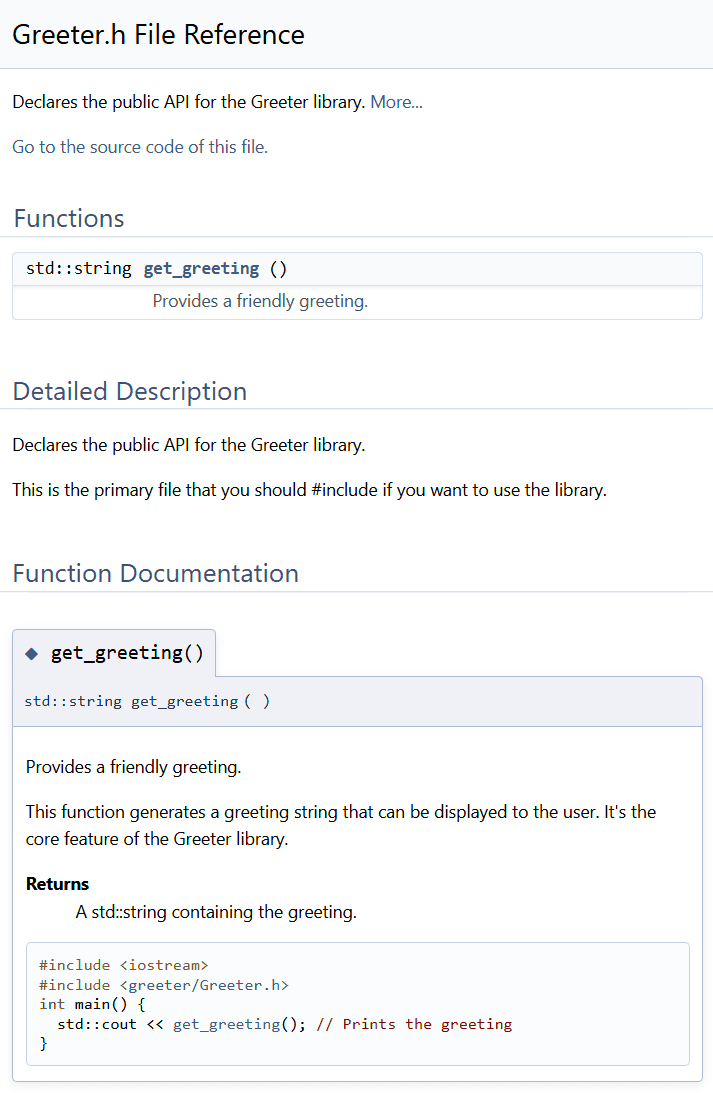Click the "Functions" section heading
713x1093 pixels.
(69, 218)
